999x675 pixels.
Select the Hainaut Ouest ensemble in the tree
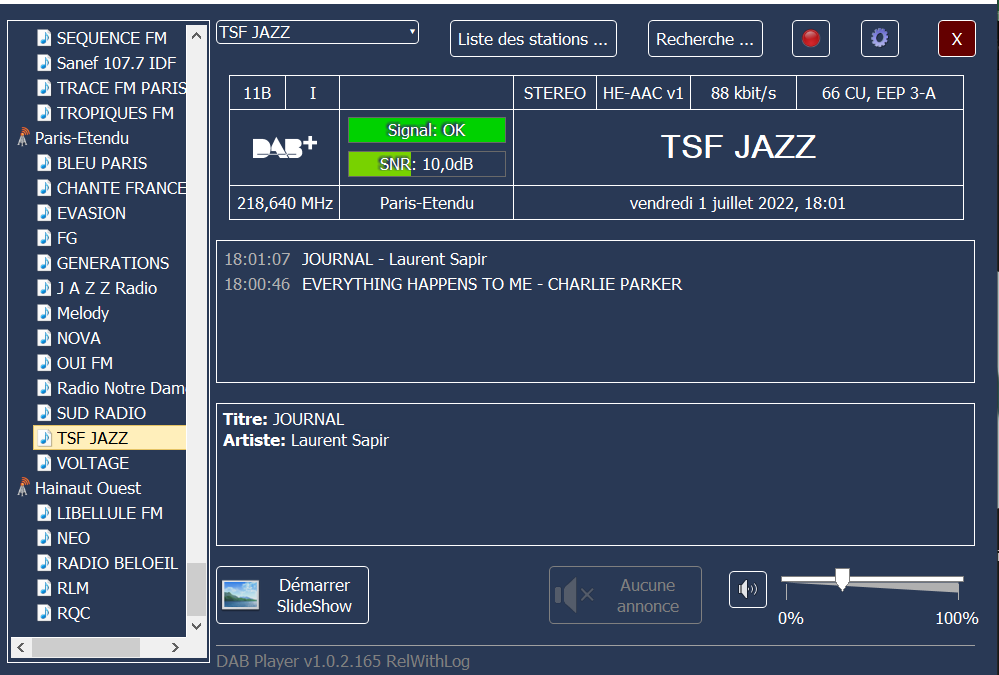pyautogui.click(x=88, y=488)
